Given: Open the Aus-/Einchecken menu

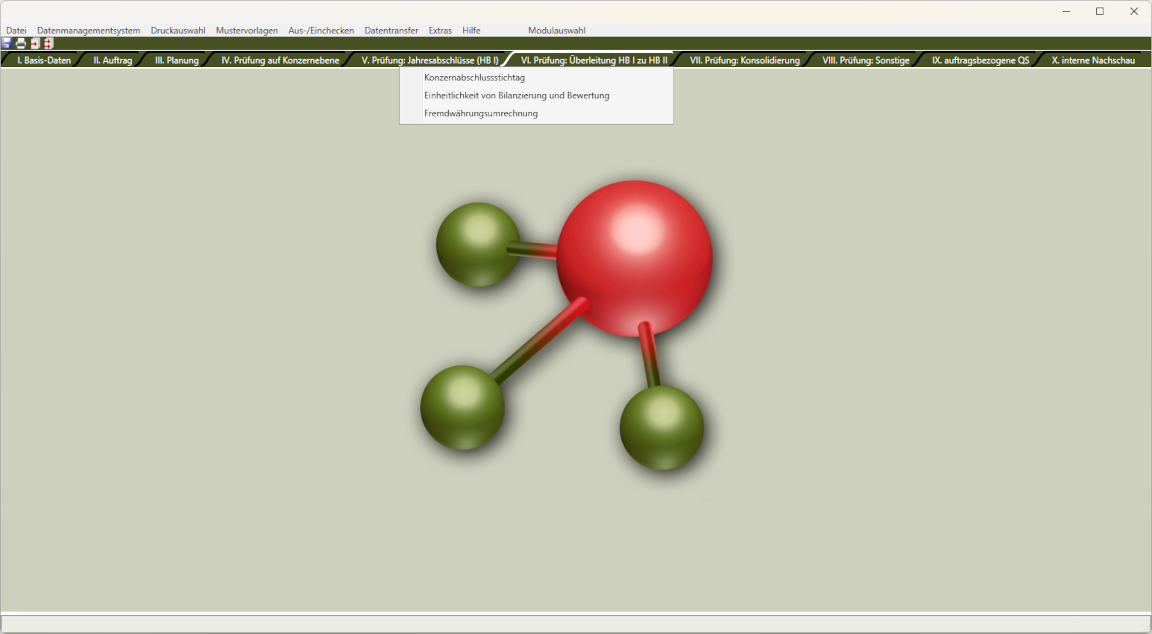Looking at the screenshot, I should [x=321, y=31].
